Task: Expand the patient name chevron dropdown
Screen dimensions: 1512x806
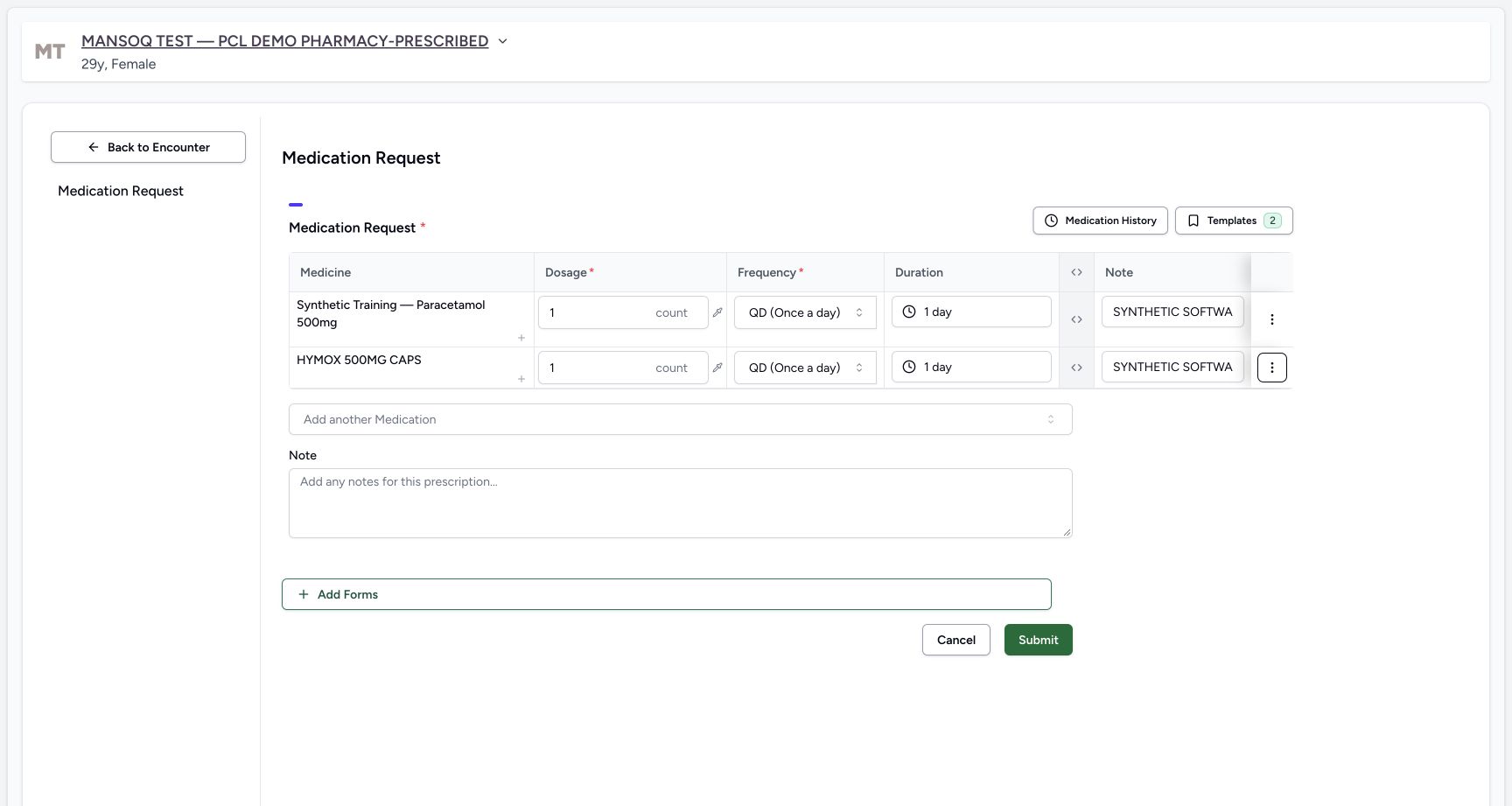Action: click(x=502, y=41)
